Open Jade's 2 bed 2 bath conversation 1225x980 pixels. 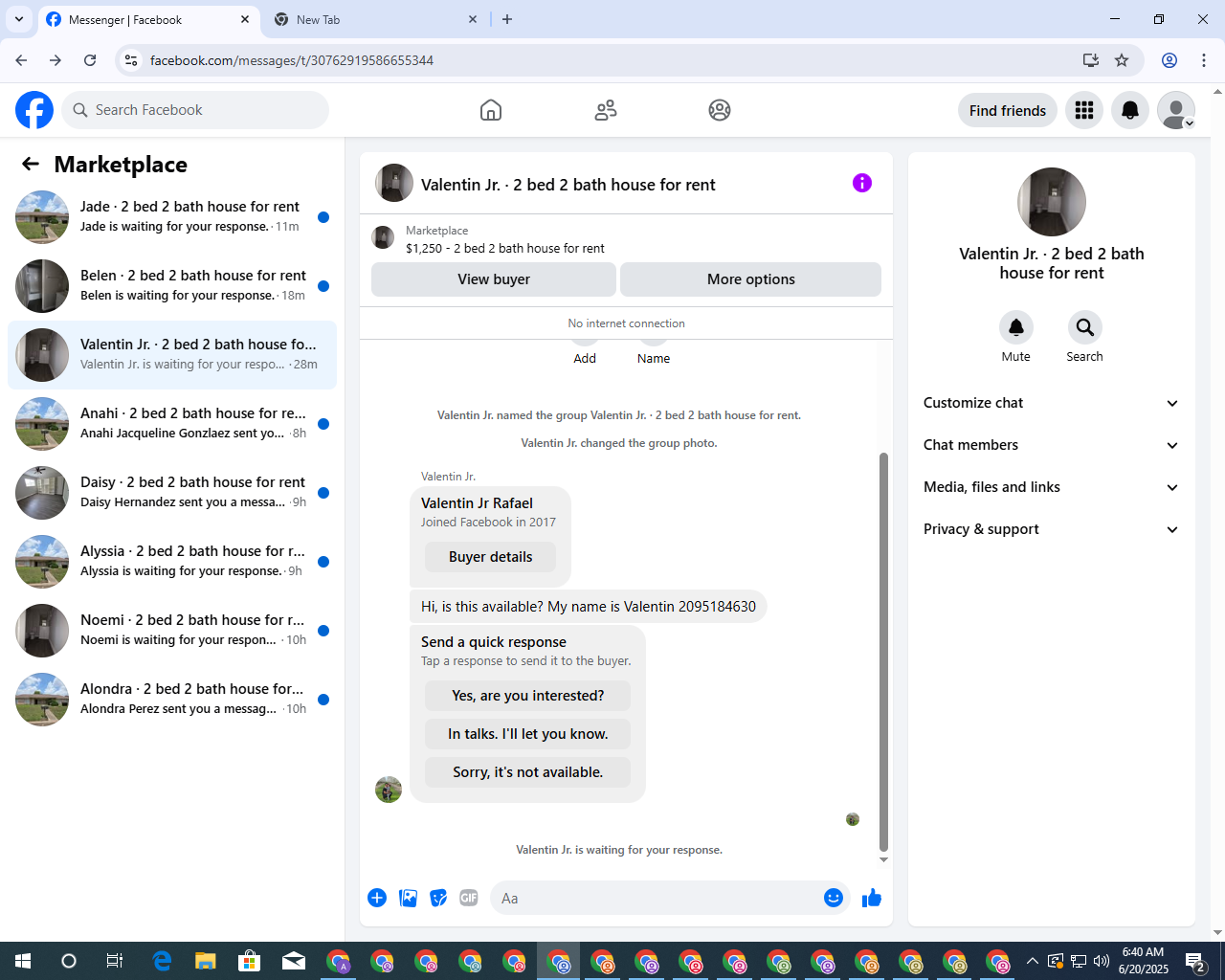pyautogui.click(x=172, y=217)
